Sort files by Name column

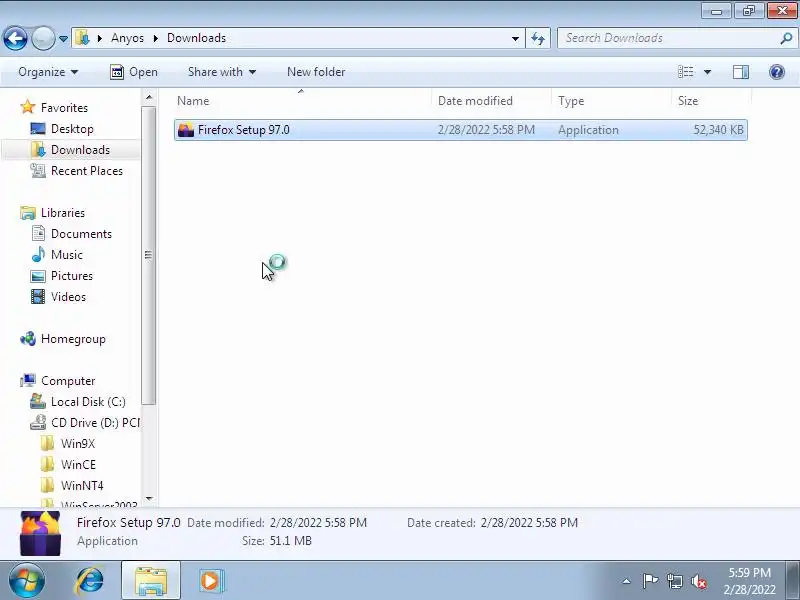pyautogui.click(x=301, y=101)
